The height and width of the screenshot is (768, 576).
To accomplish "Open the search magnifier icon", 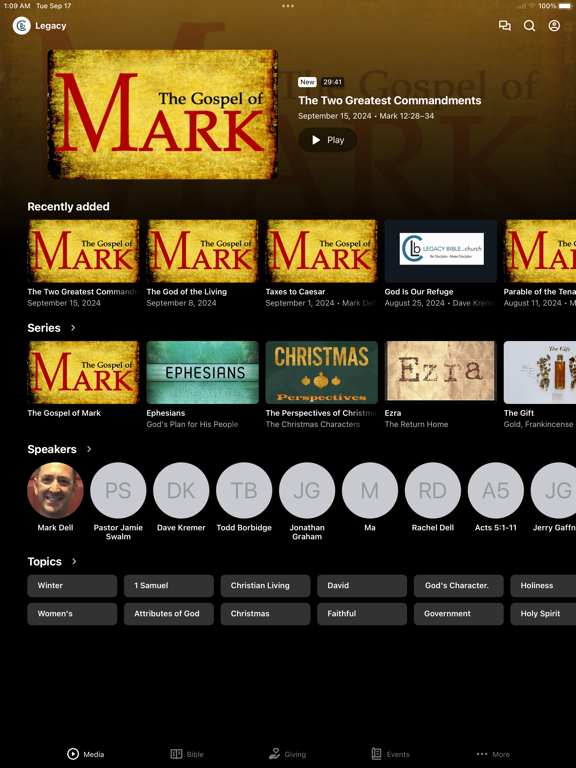I will pyautogui.click(x=529, y=25).
